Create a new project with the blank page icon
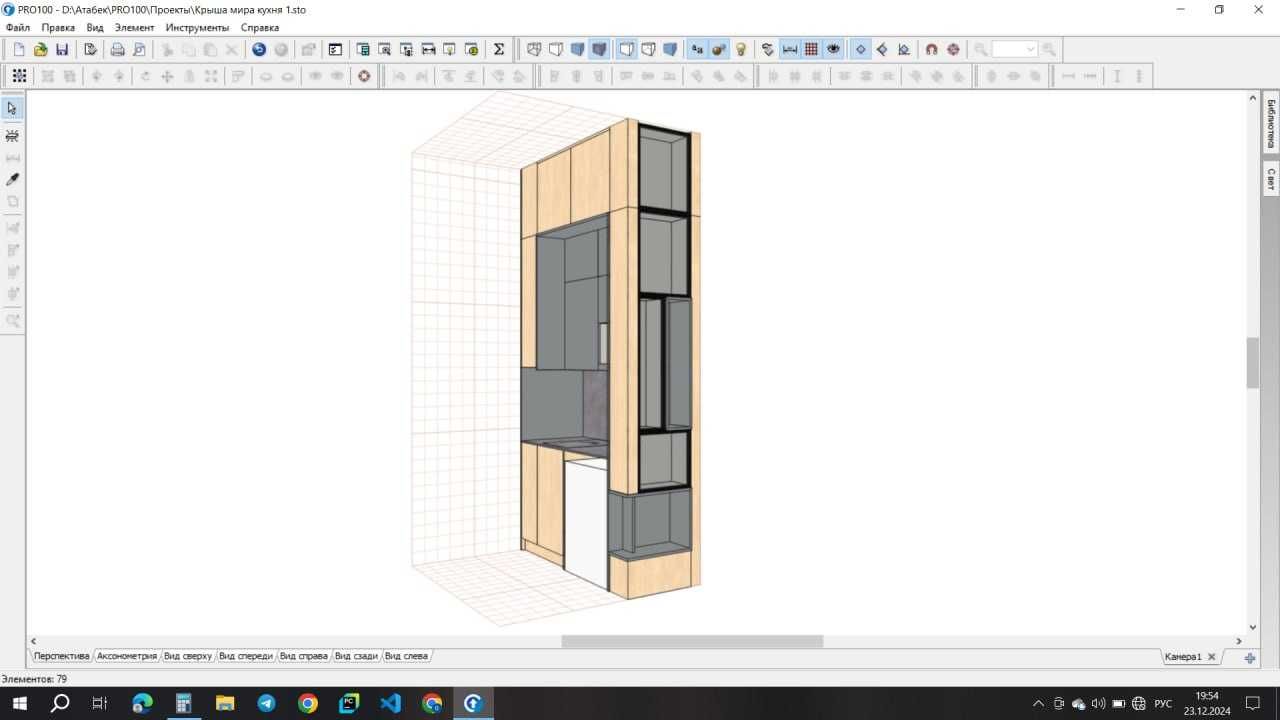This screenshot has width=1280, height=720. click(x=19, y=50)
